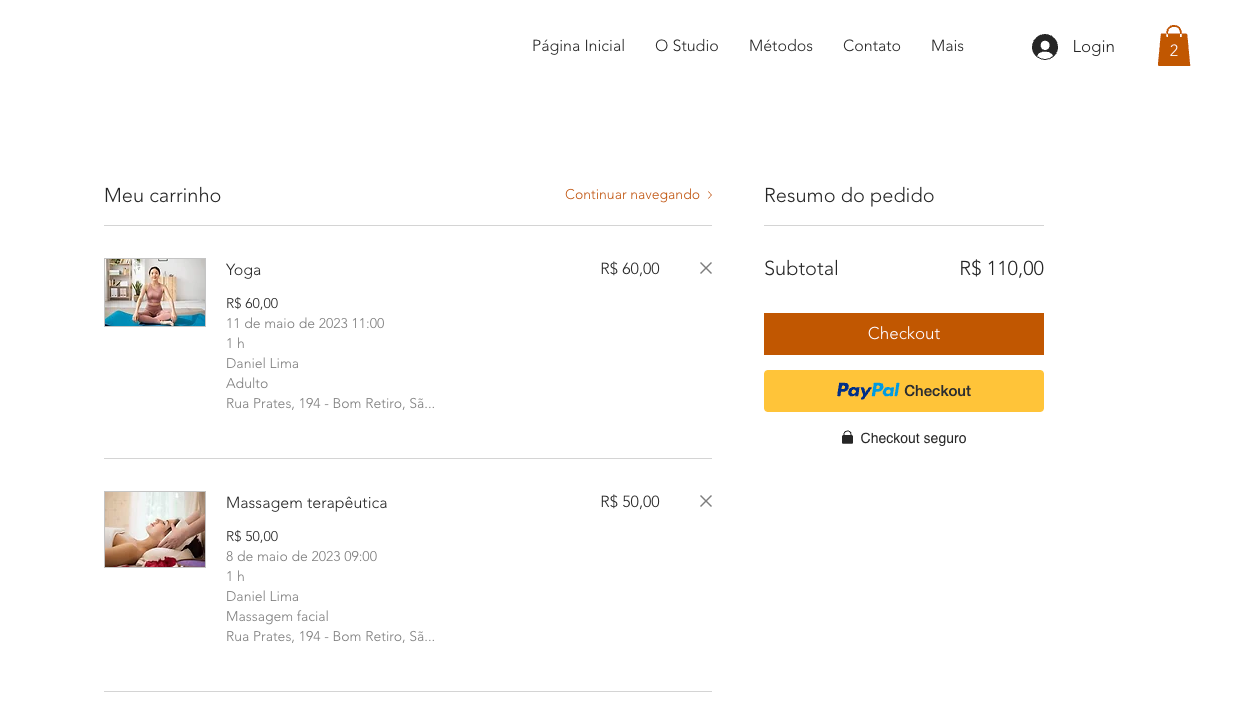Click the Checkout seguro lock icon

coord(847,438)
